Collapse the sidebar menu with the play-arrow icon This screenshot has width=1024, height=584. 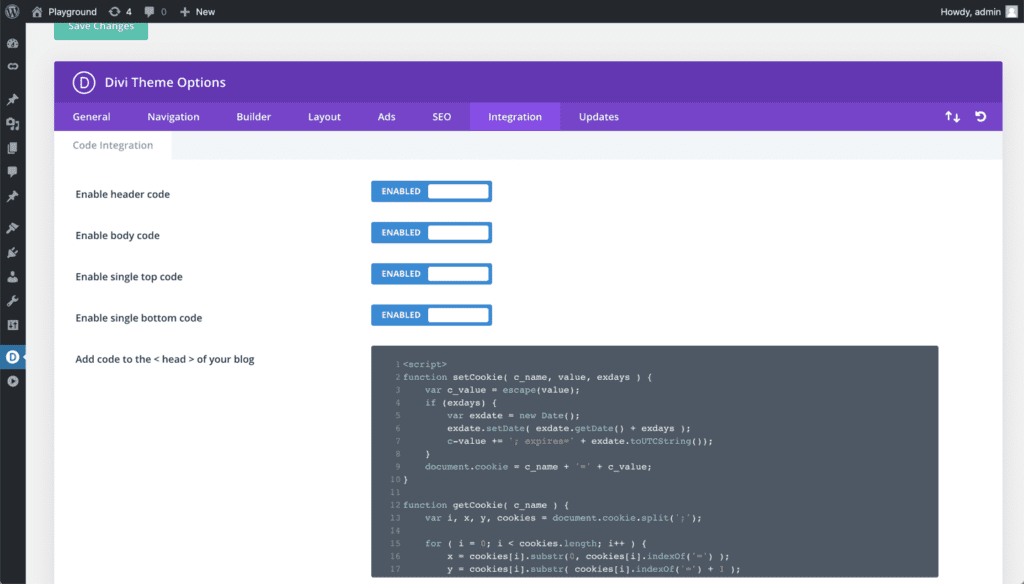click(12, 381)
